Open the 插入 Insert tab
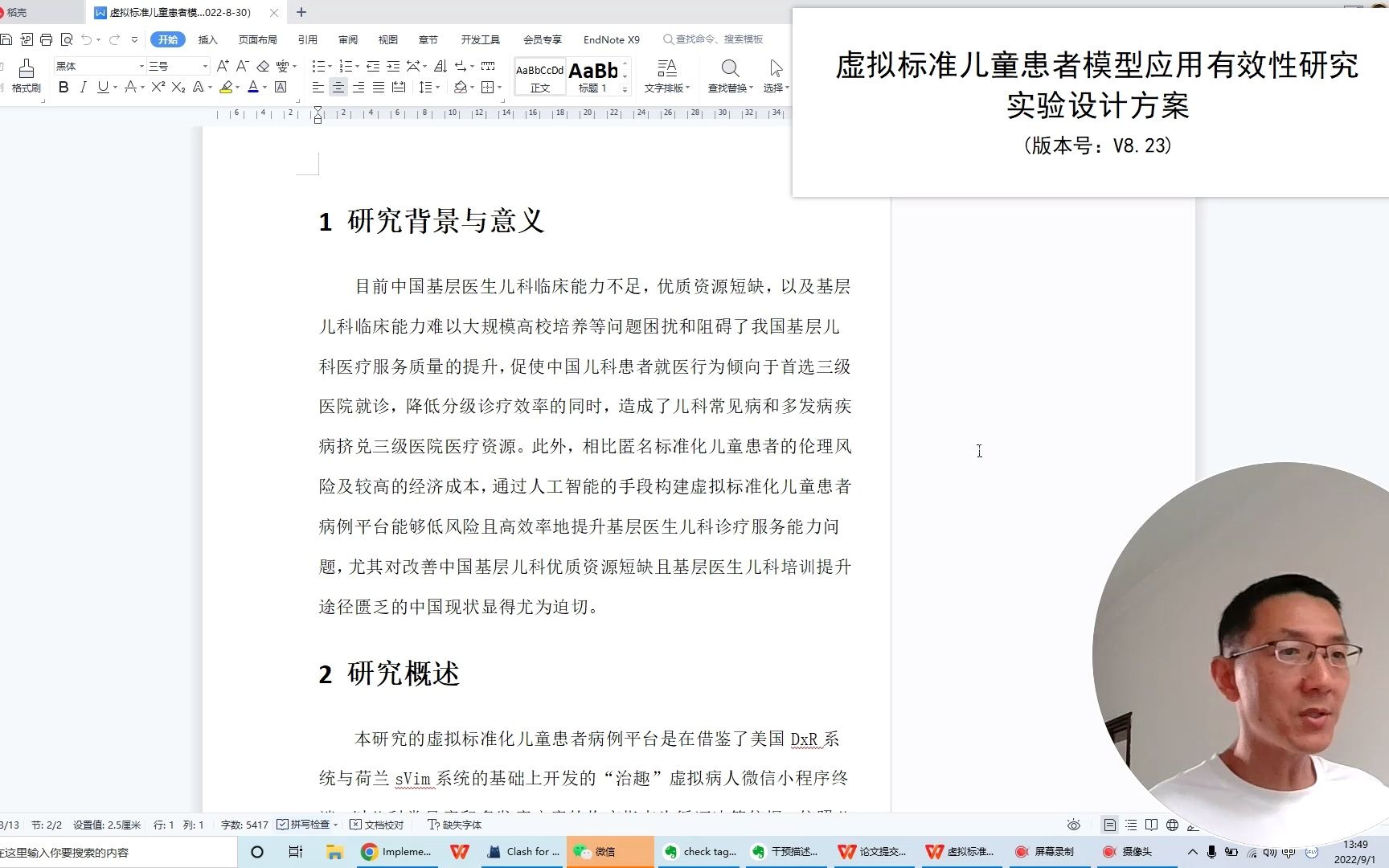Image resolution: width=1389 pixels, height=868 pixels. click(207, 39)
